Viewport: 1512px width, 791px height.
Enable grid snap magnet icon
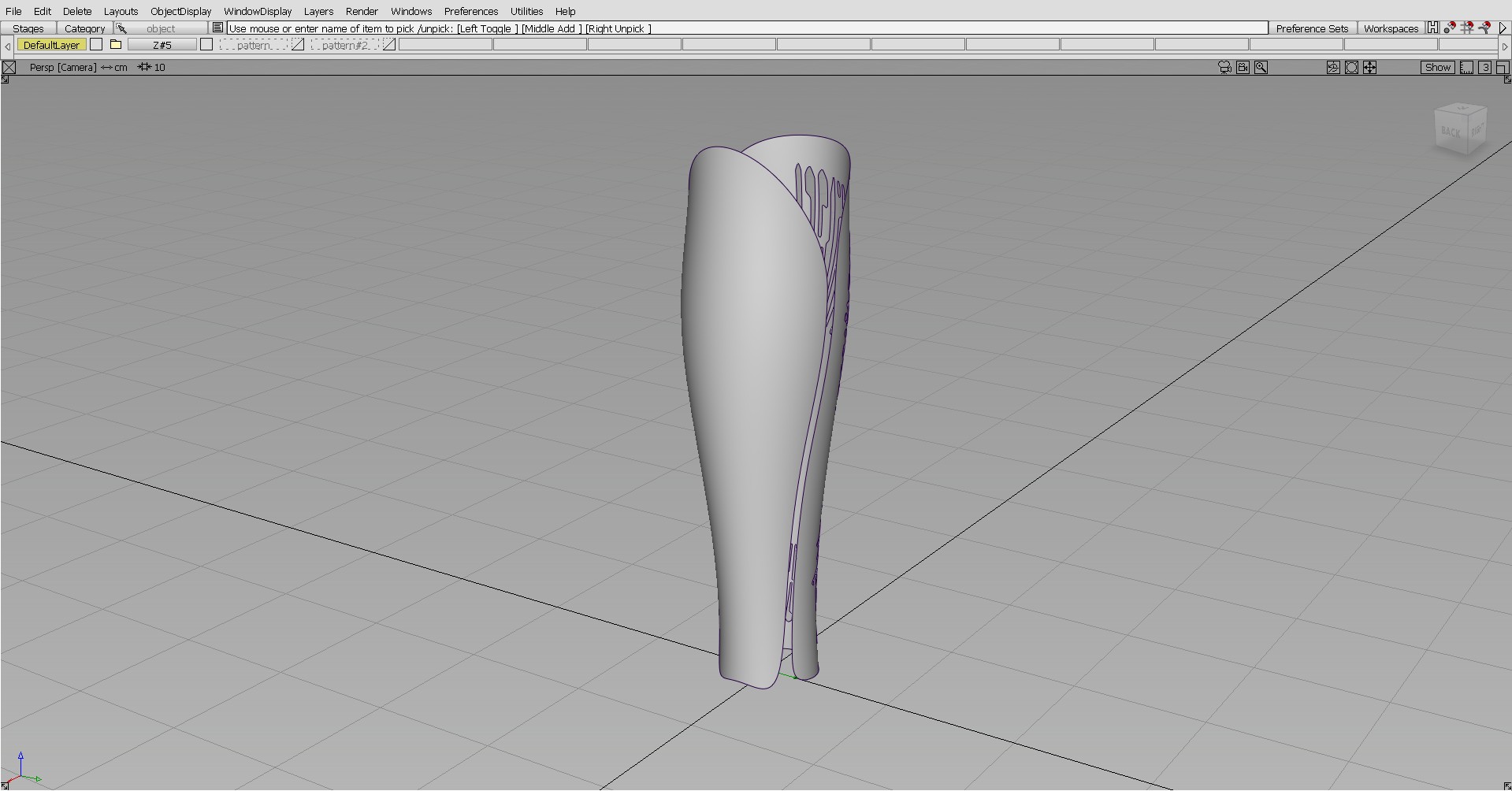tap(1467, 28)
